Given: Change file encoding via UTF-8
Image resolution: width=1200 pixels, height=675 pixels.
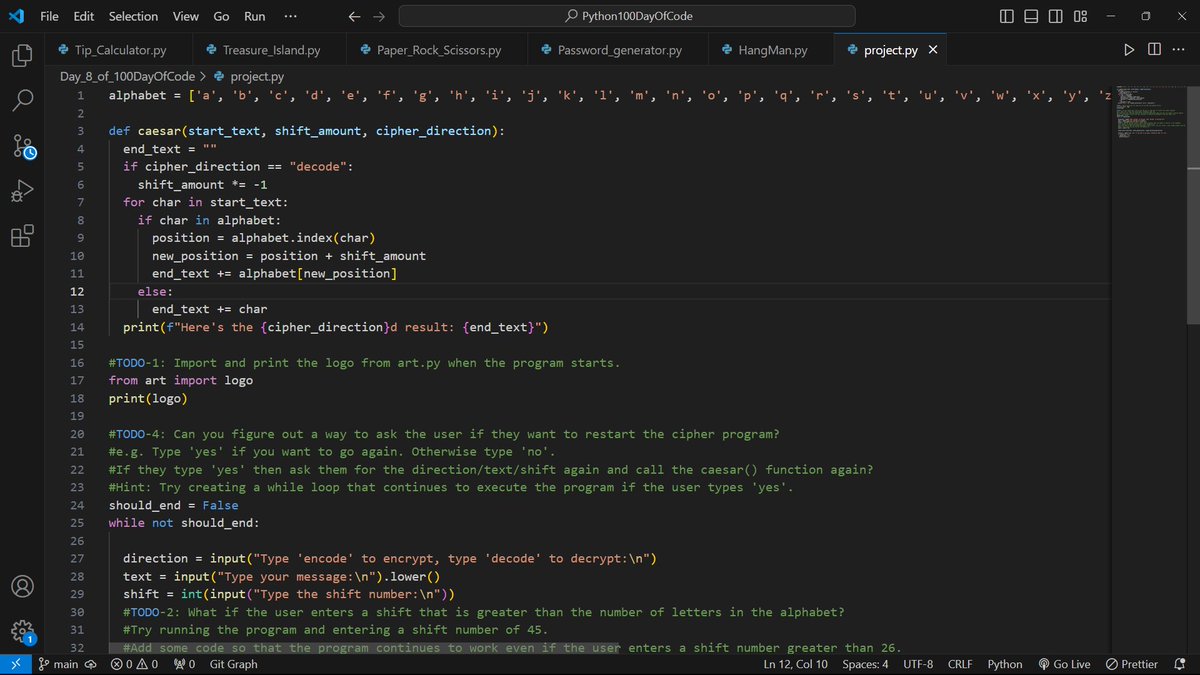Looking at the screenshot, I should pyautogui.click(x=918, y=664).
